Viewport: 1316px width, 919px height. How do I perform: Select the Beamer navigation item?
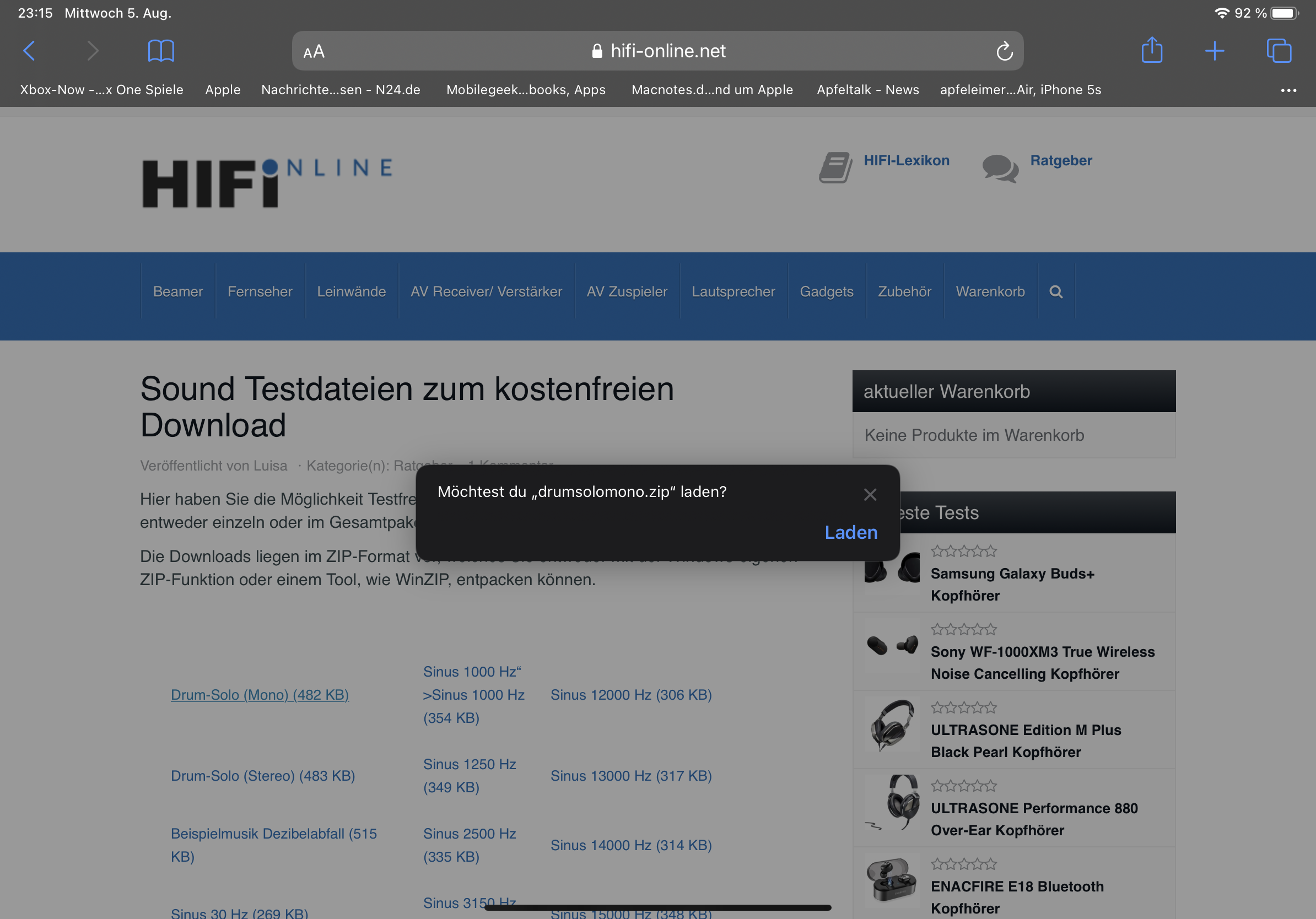(177, 291)
